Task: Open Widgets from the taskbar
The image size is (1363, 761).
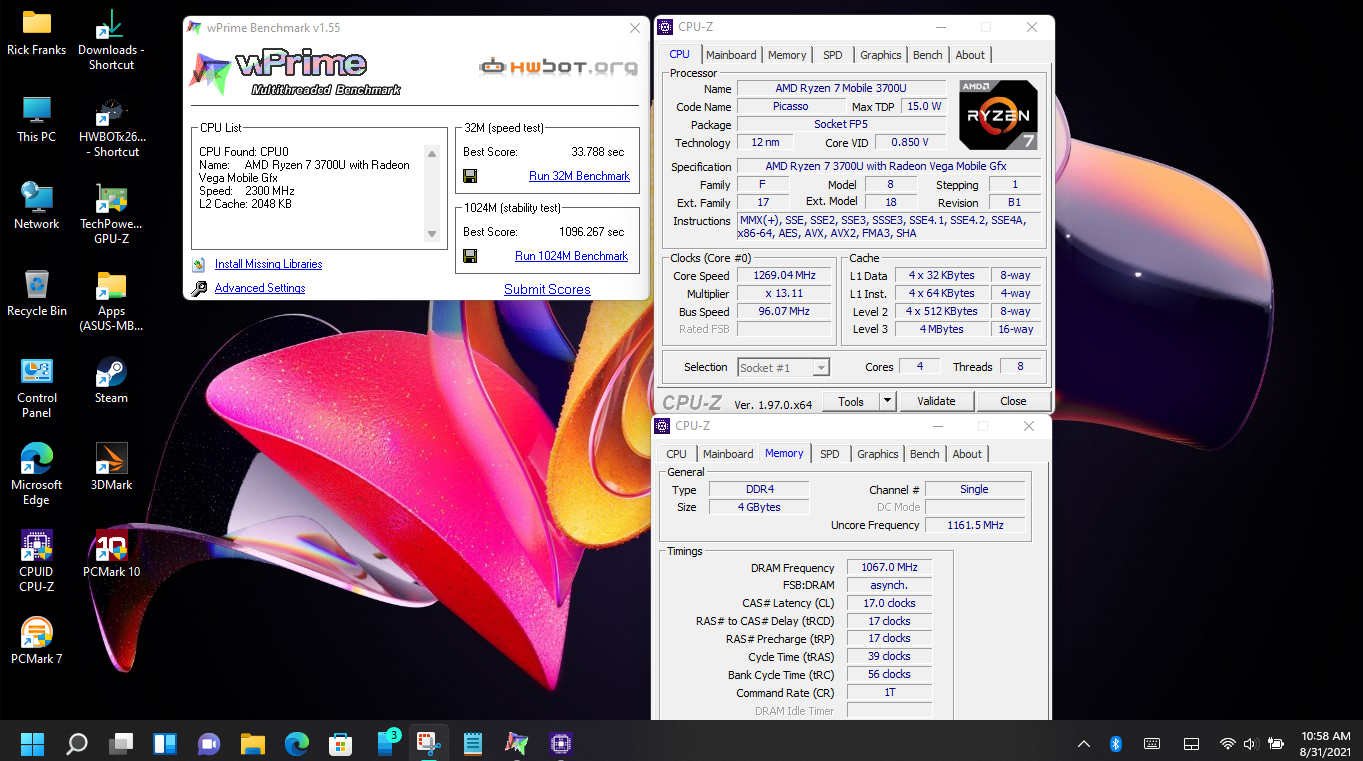Action: point(165,744)
